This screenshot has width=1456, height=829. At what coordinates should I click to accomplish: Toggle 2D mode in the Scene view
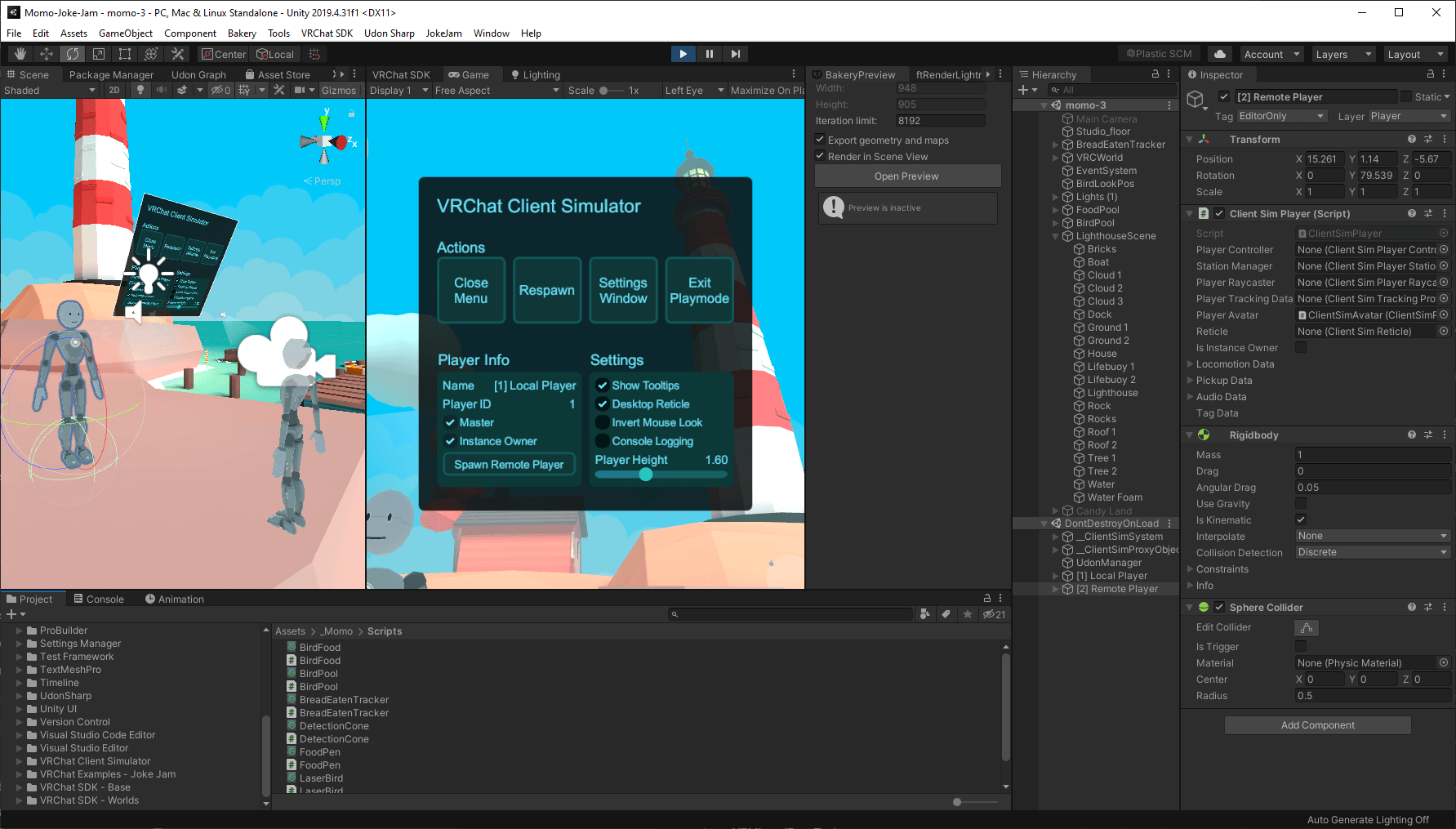point(114,90)
